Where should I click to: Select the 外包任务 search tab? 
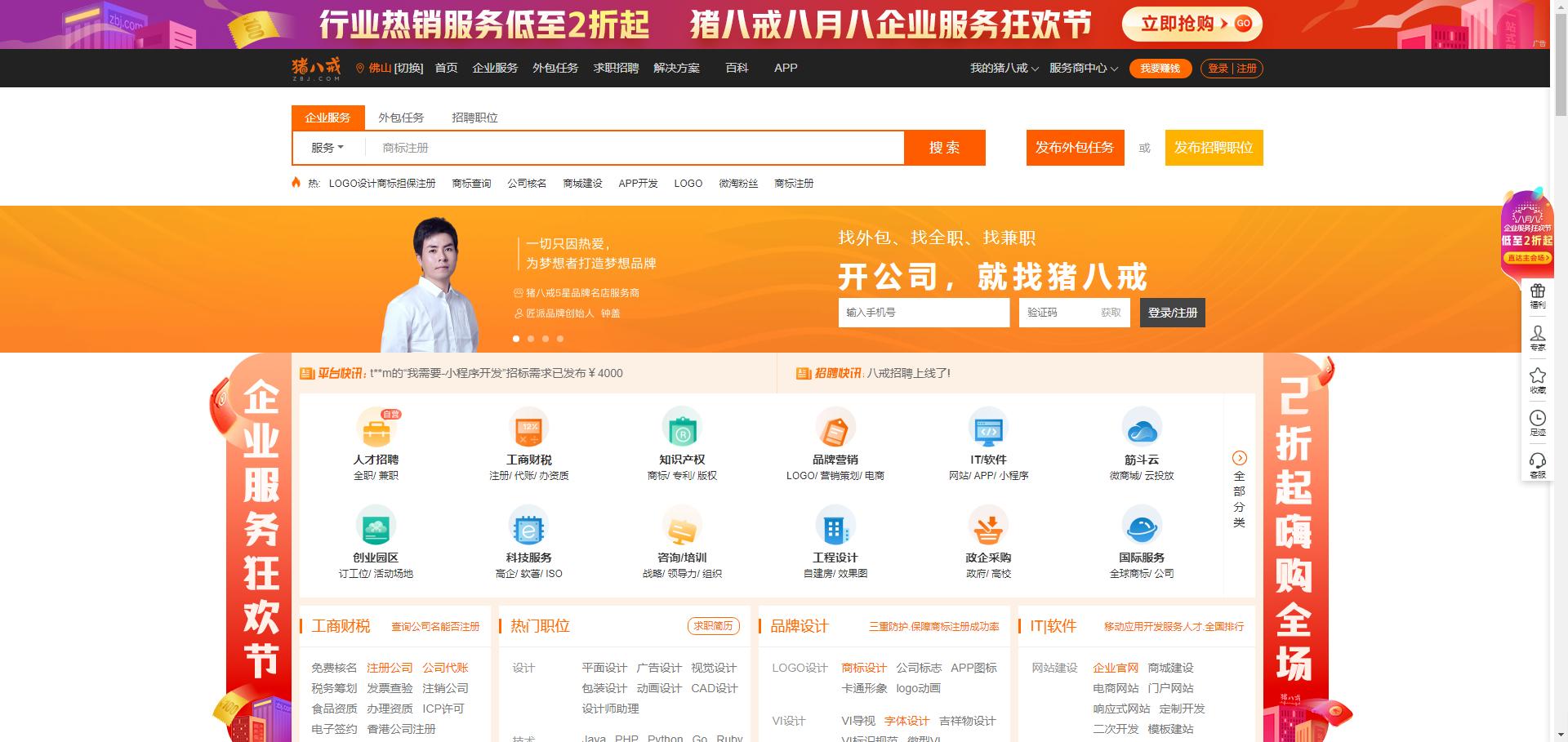[401, 118]
